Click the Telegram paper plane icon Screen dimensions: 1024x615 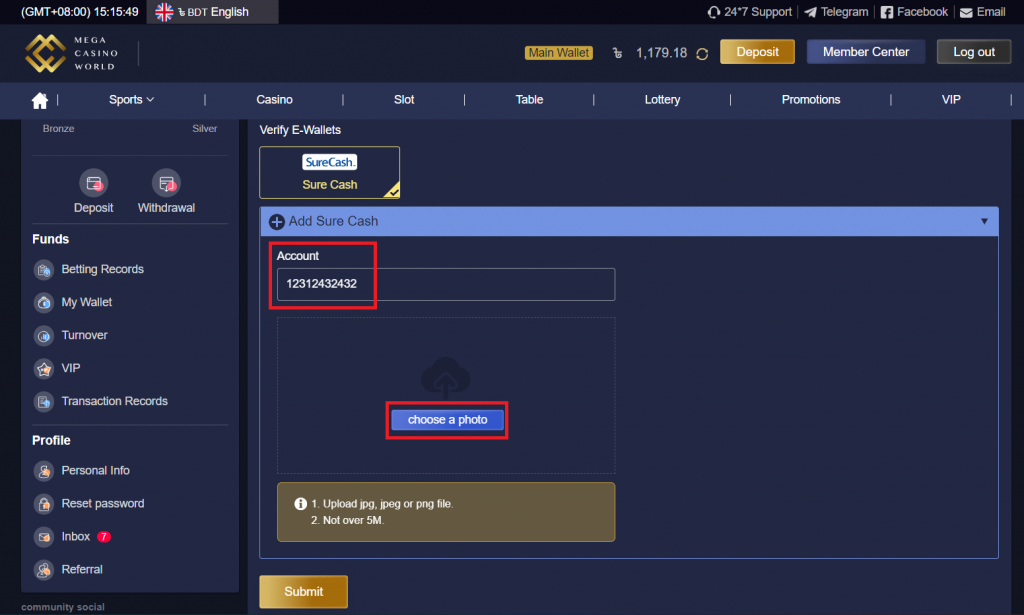coord(810,12)
